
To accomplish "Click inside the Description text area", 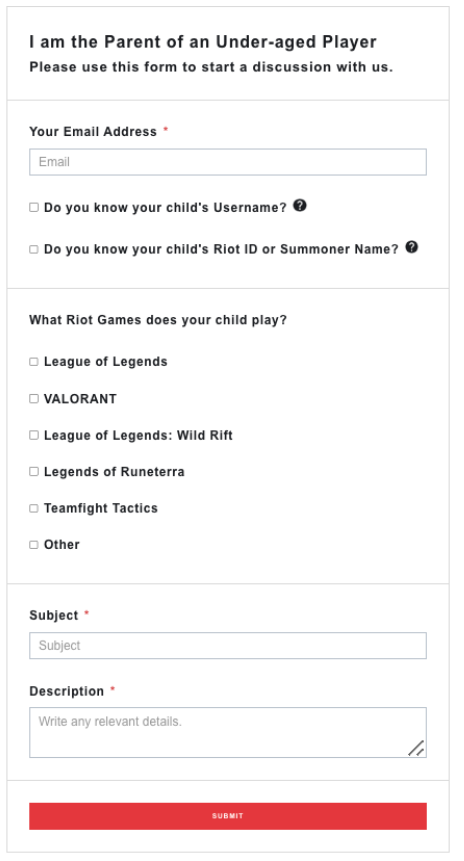I will pos(228,733).
